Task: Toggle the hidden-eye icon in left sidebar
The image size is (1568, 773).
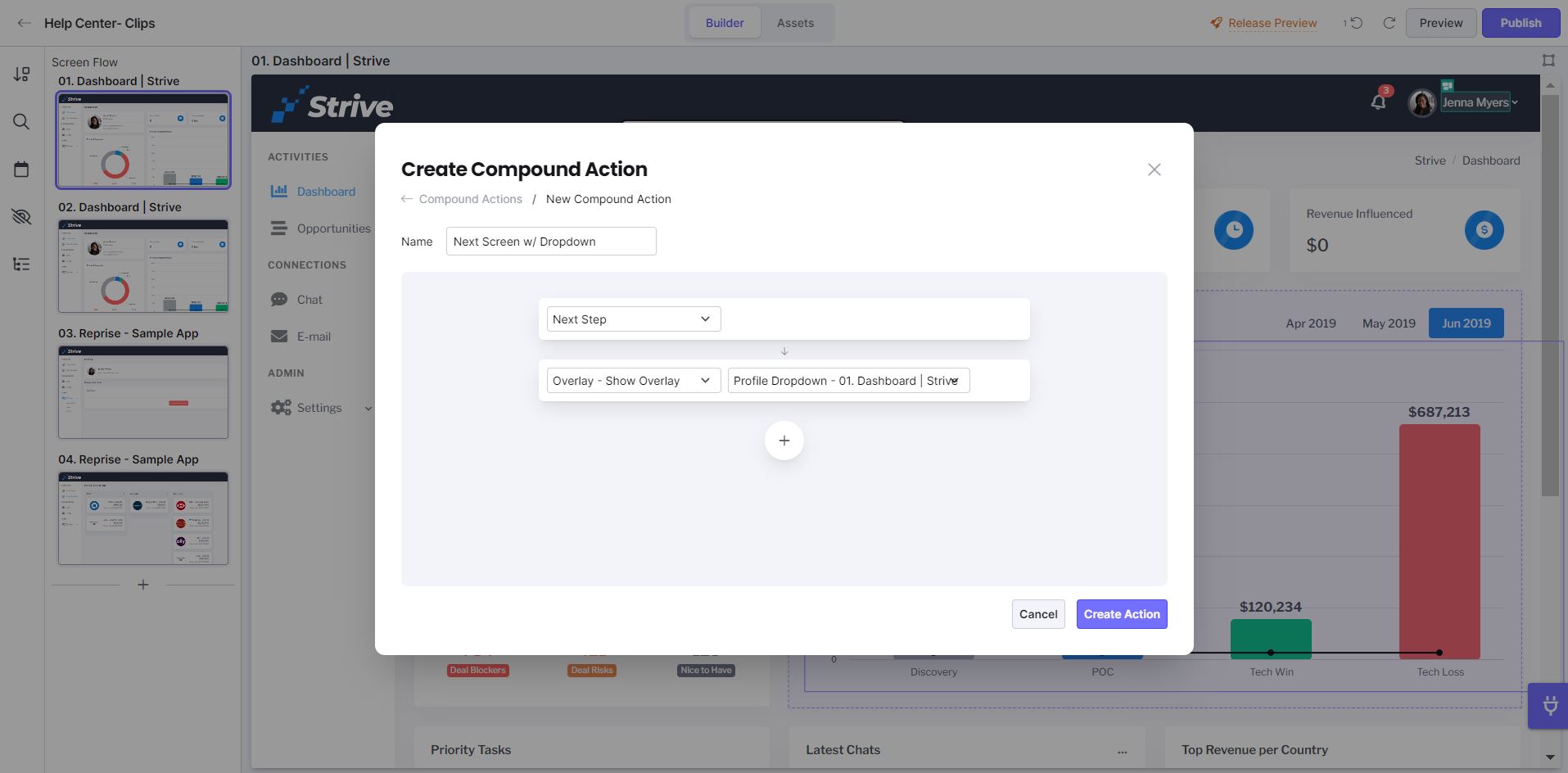Action: coord(21,216)
